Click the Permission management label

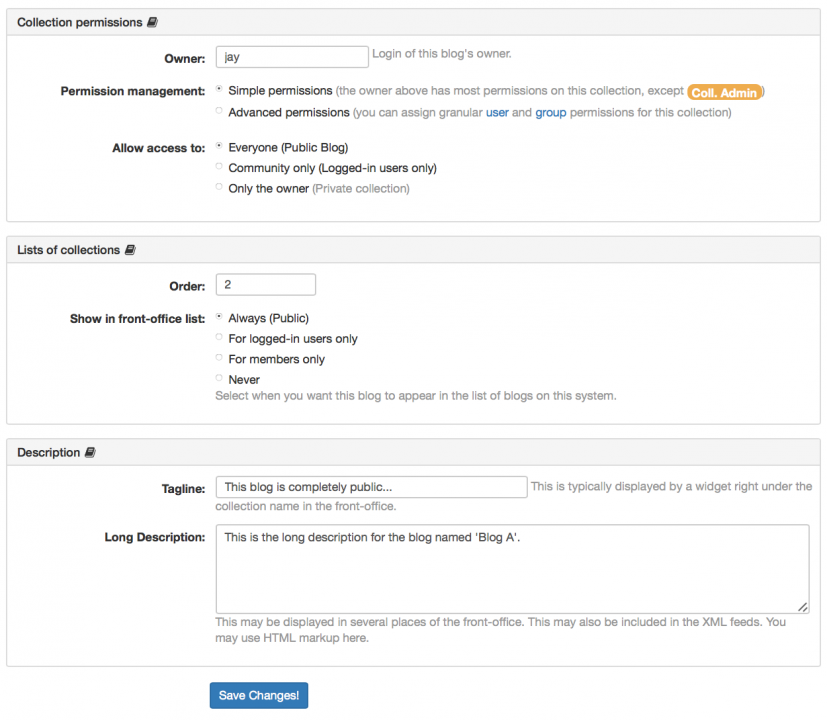(132, 91)
